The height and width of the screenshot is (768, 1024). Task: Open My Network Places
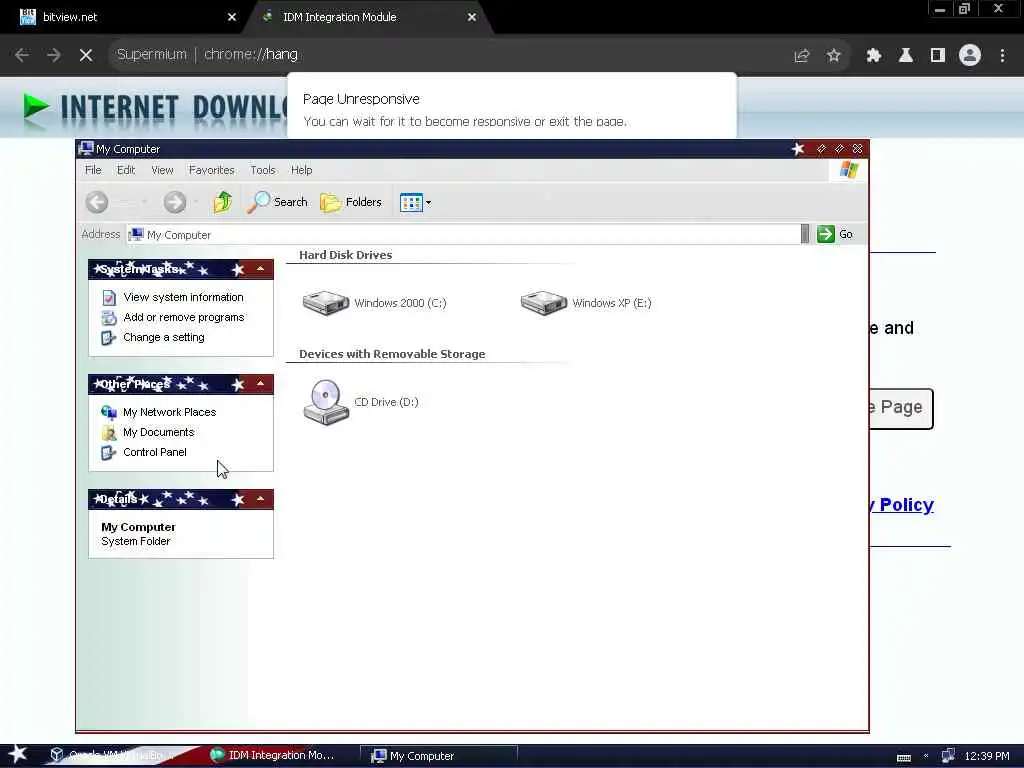point(169,412)
